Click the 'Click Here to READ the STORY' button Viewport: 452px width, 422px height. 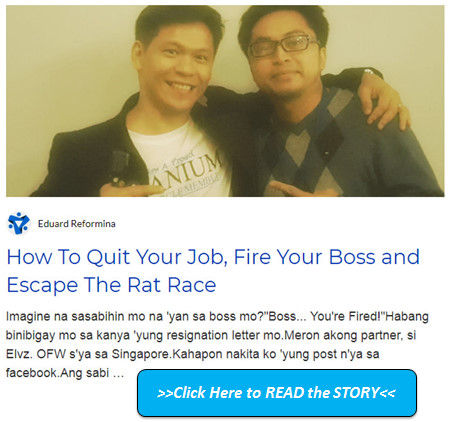coord(277,393)
